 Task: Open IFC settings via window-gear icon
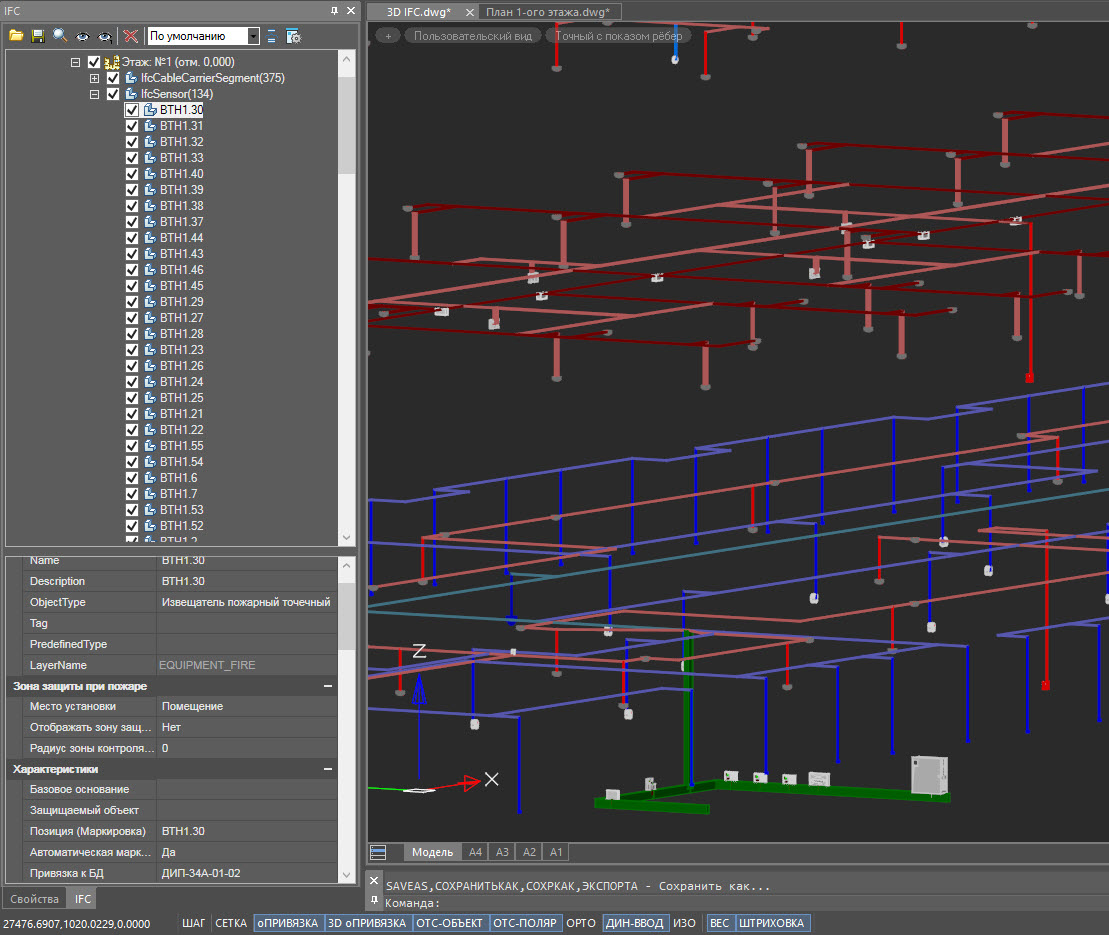293,36
